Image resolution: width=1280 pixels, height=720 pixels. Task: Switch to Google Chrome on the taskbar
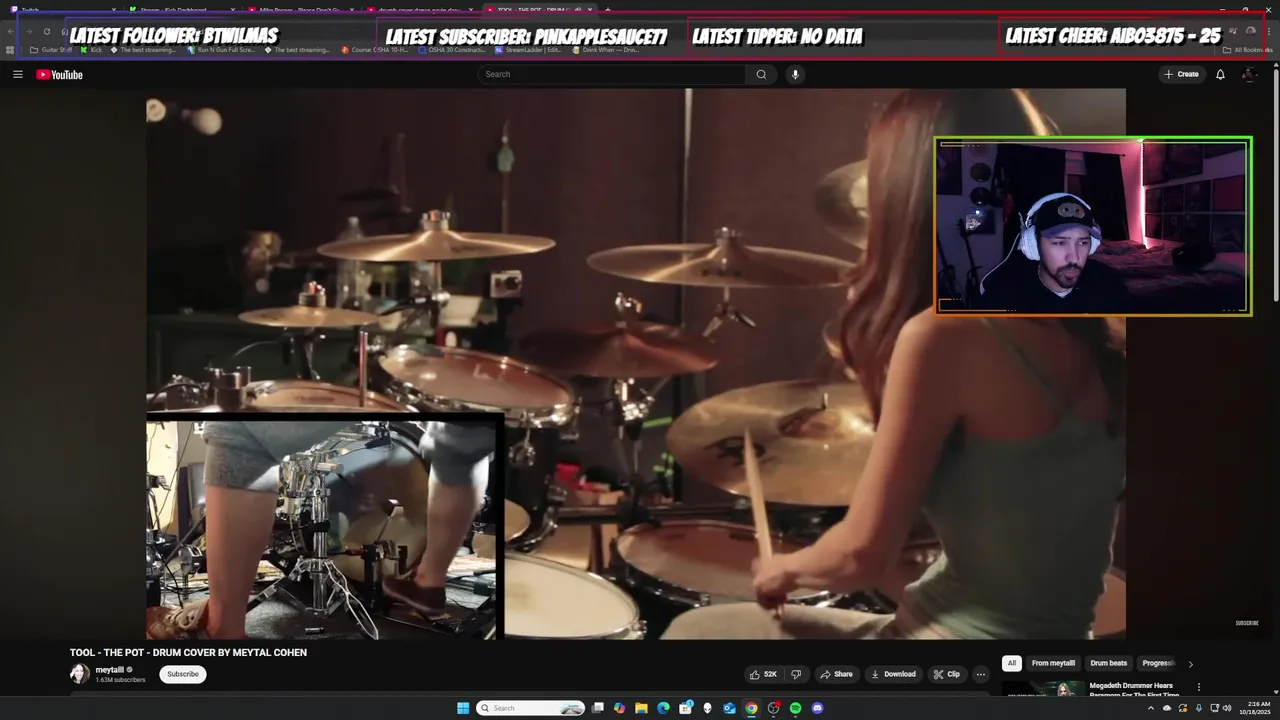tap(751, 708)
